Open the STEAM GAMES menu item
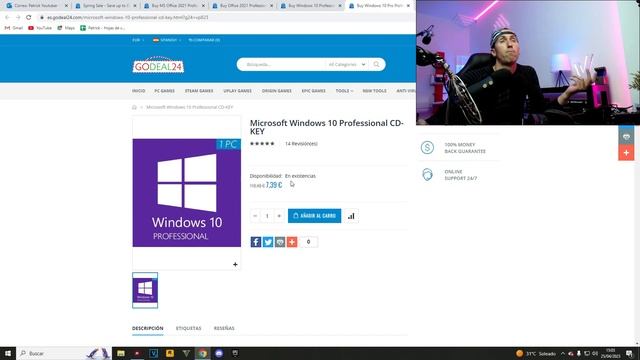The width and height of the screenshot is (640, 360). click(x=199, y=91)
